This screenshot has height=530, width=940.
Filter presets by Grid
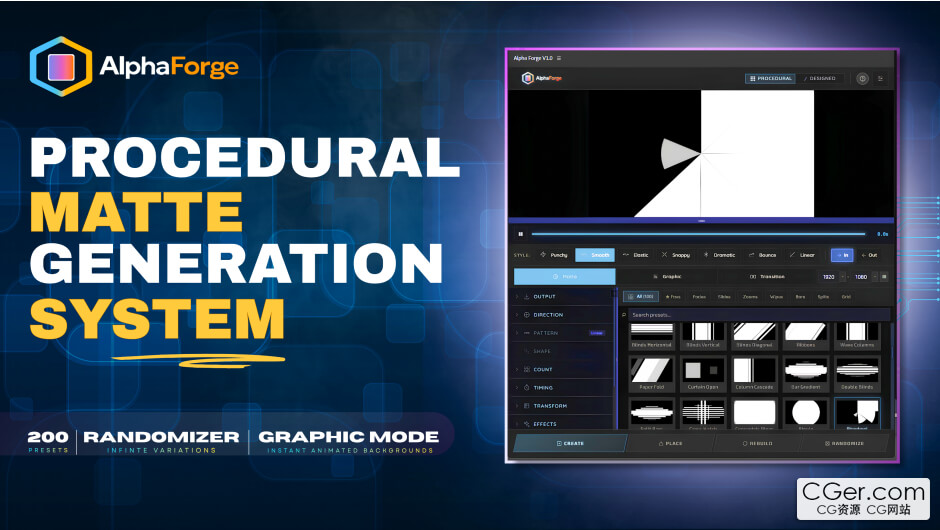pos(846,296)
